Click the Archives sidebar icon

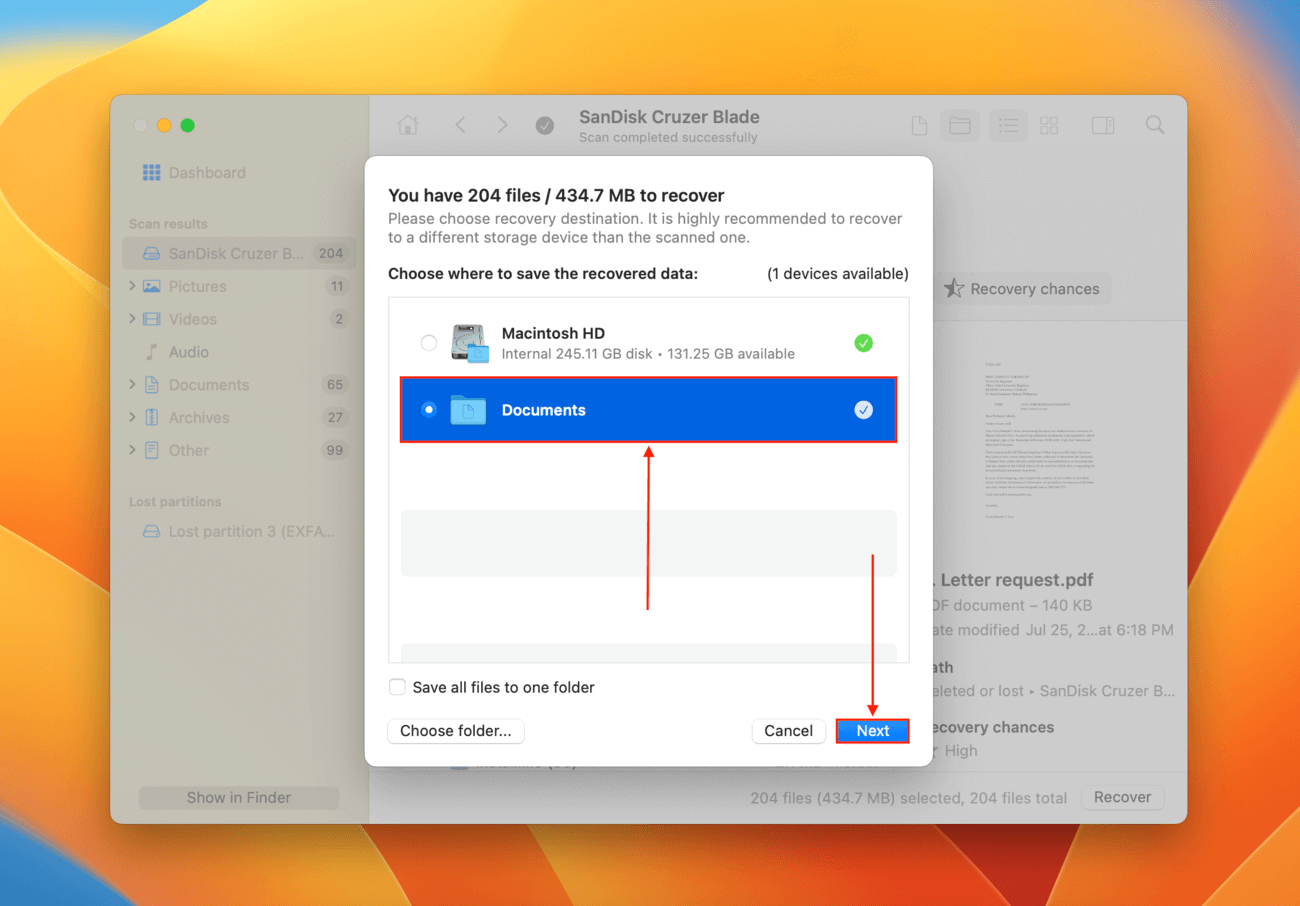152,418
